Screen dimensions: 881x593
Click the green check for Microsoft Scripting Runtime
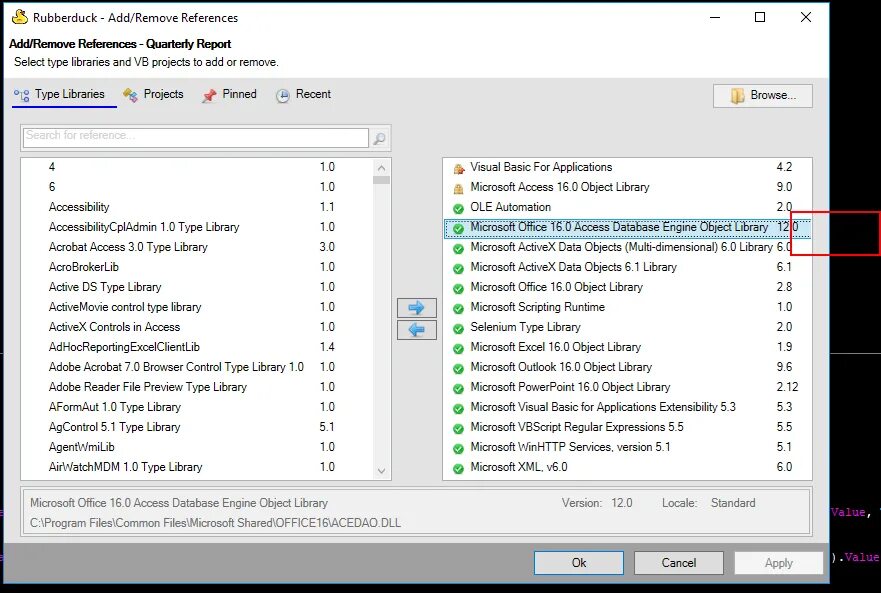click(x=458, y=309)
